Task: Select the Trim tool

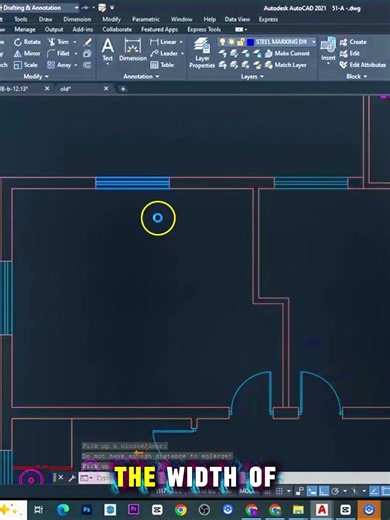Action: (58, 42)
